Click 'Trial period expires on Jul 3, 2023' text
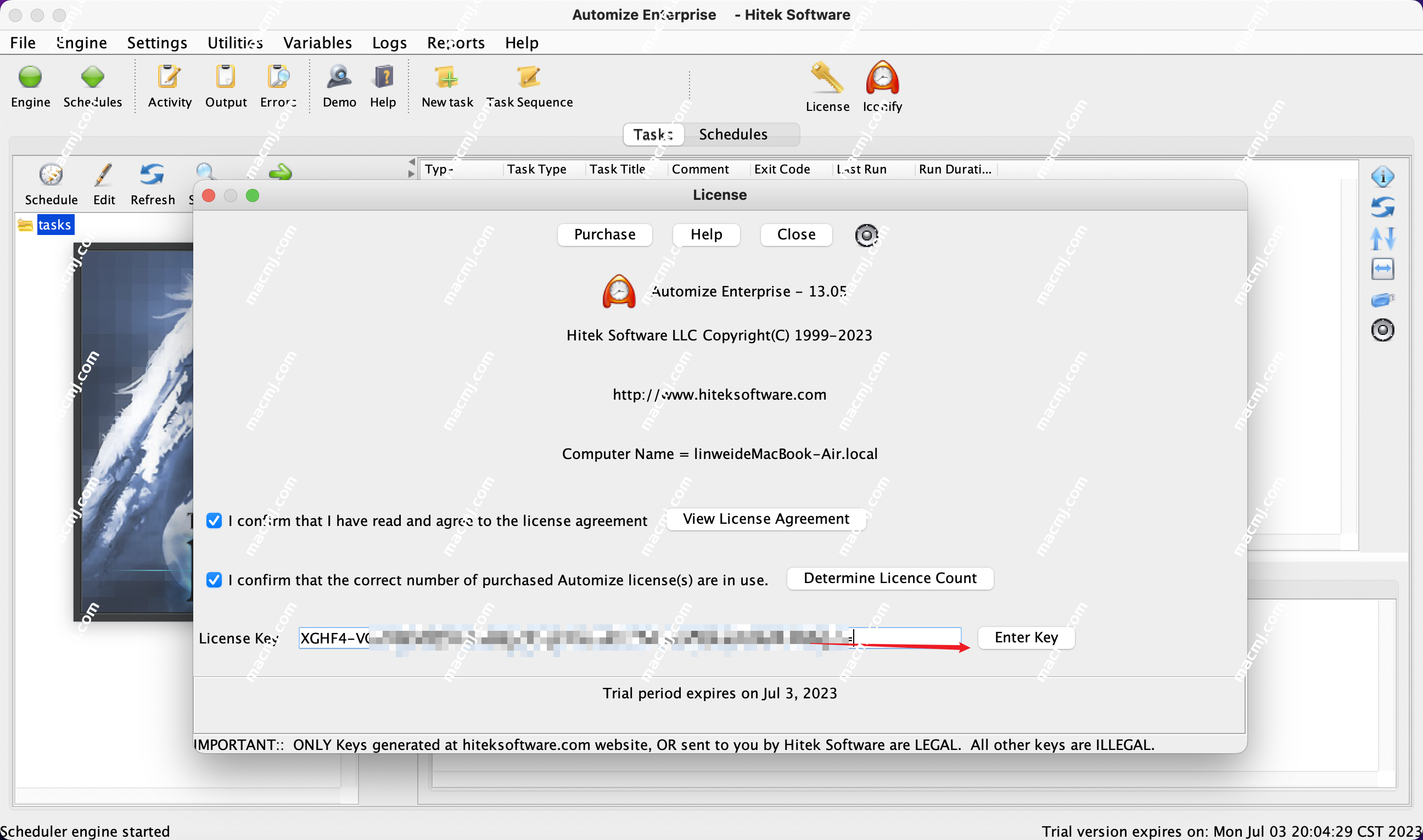 click(x=719, y=693)
